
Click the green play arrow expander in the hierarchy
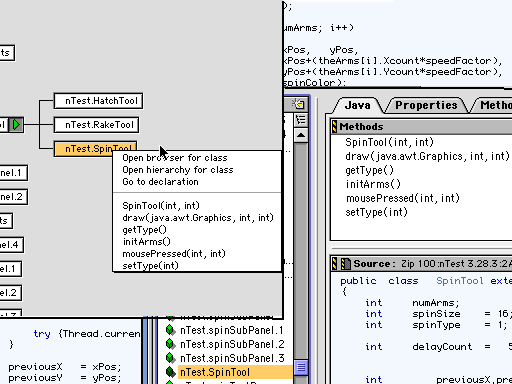coord(16,125)
